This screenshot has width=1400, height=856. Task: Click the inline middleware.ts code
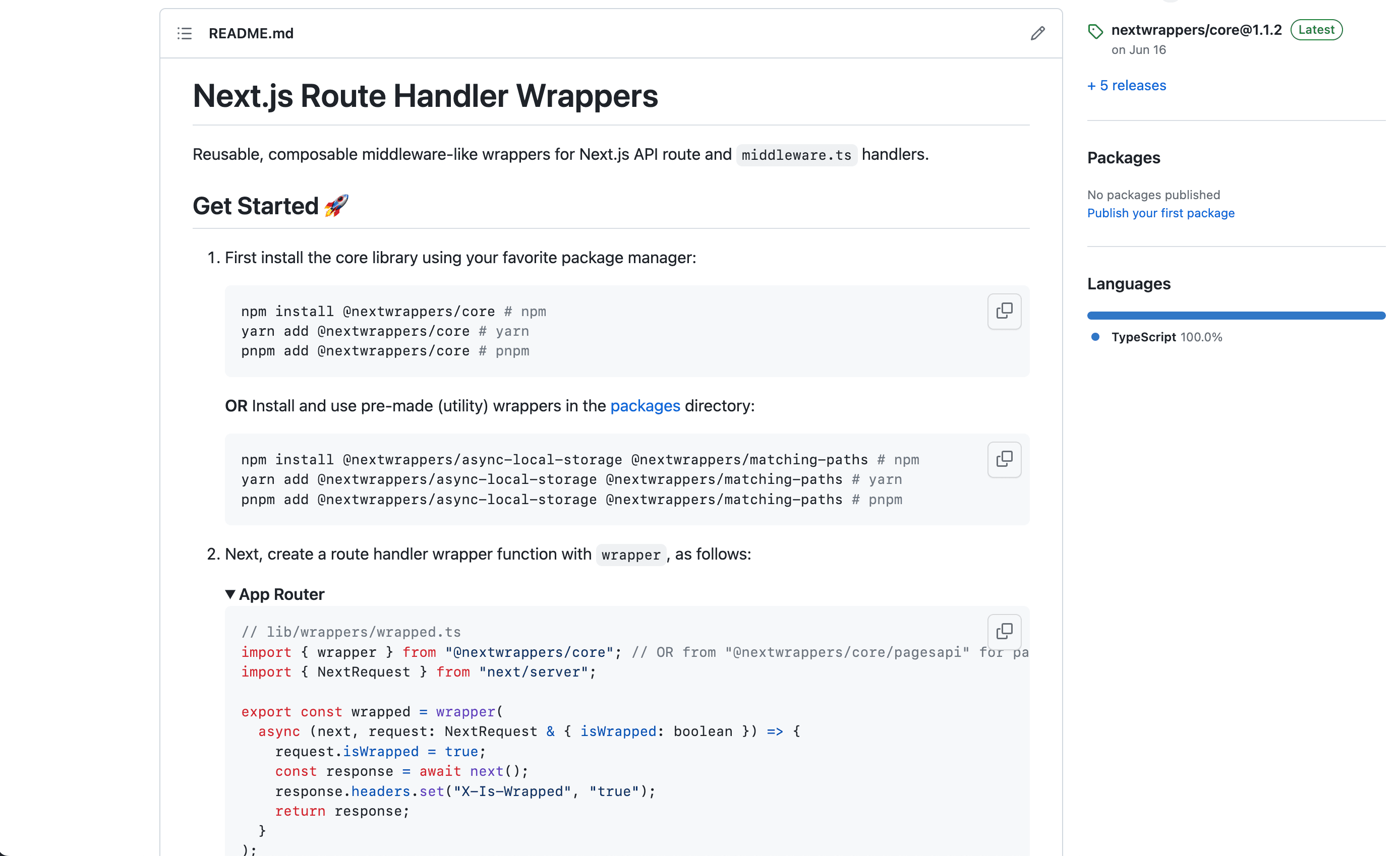(797, 155)
